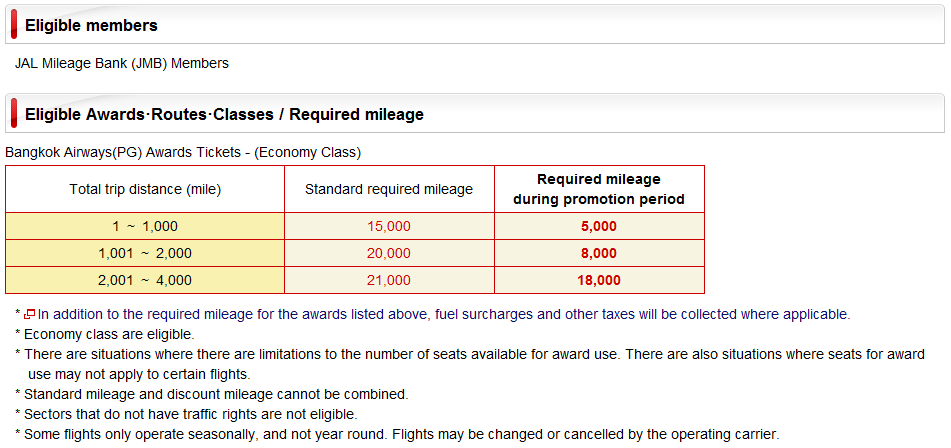The width and height of the screenshot is (951, 448).
Task: Click the red marker beside Eligible Awards heading
Action: pyautogui.click(x=14, y=113)
